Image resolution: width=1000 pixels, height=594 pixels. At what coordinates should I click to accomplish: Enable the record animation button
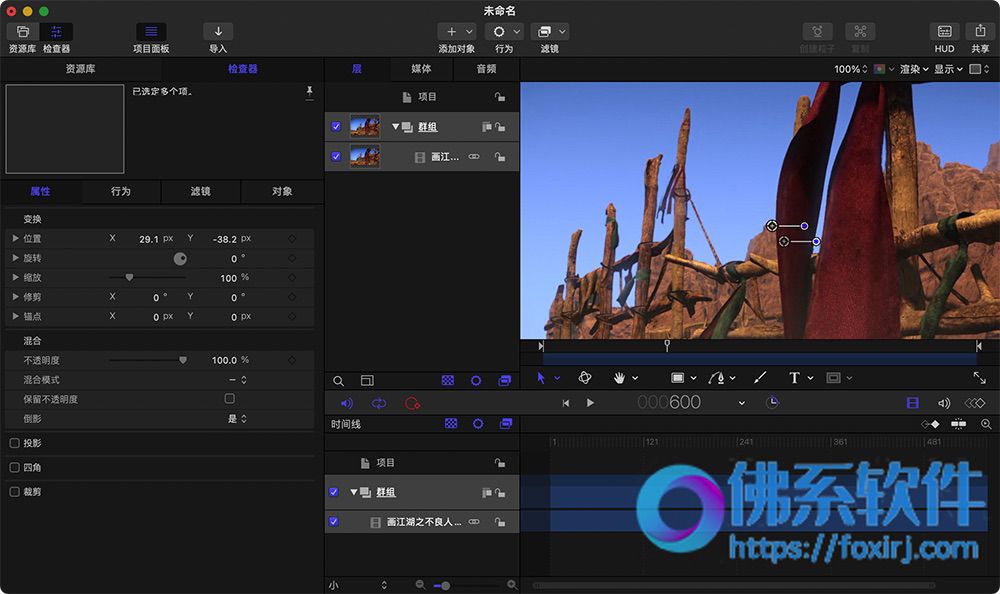click(x=413, y=403)
